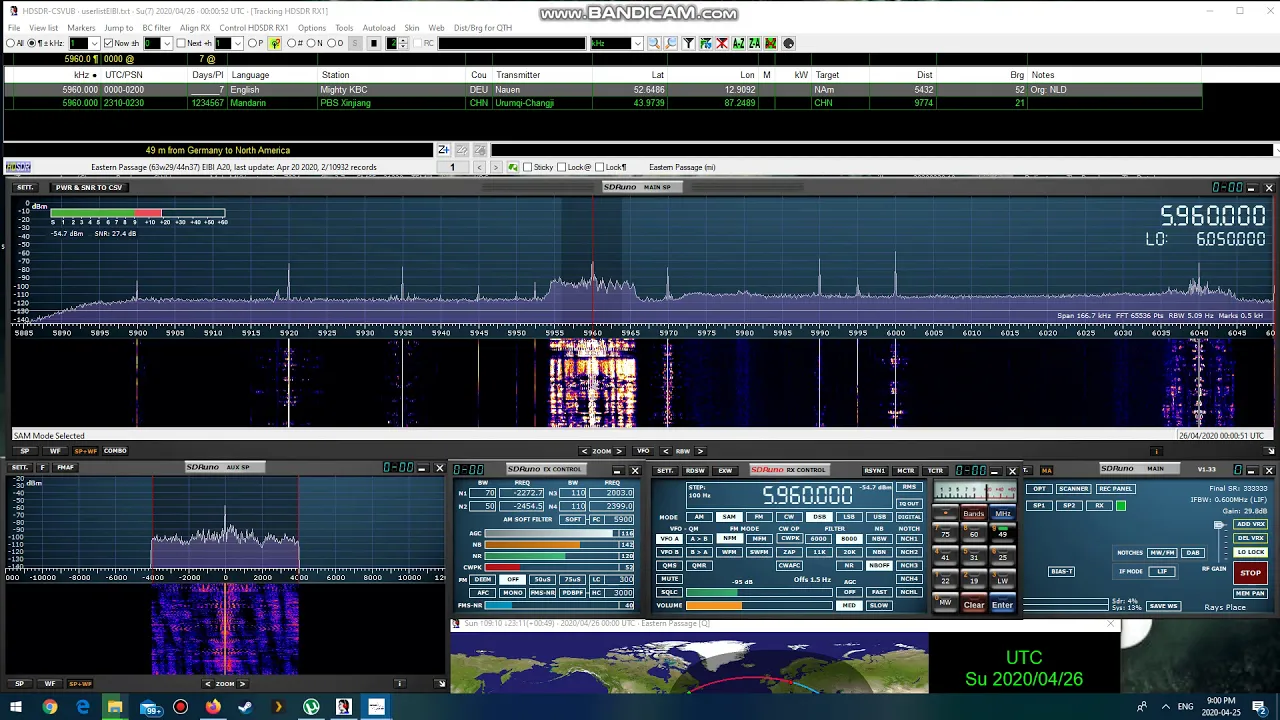1280x720 pixels.
Task: Open the Dist/Brg for QTH menu
Action: 483,28
